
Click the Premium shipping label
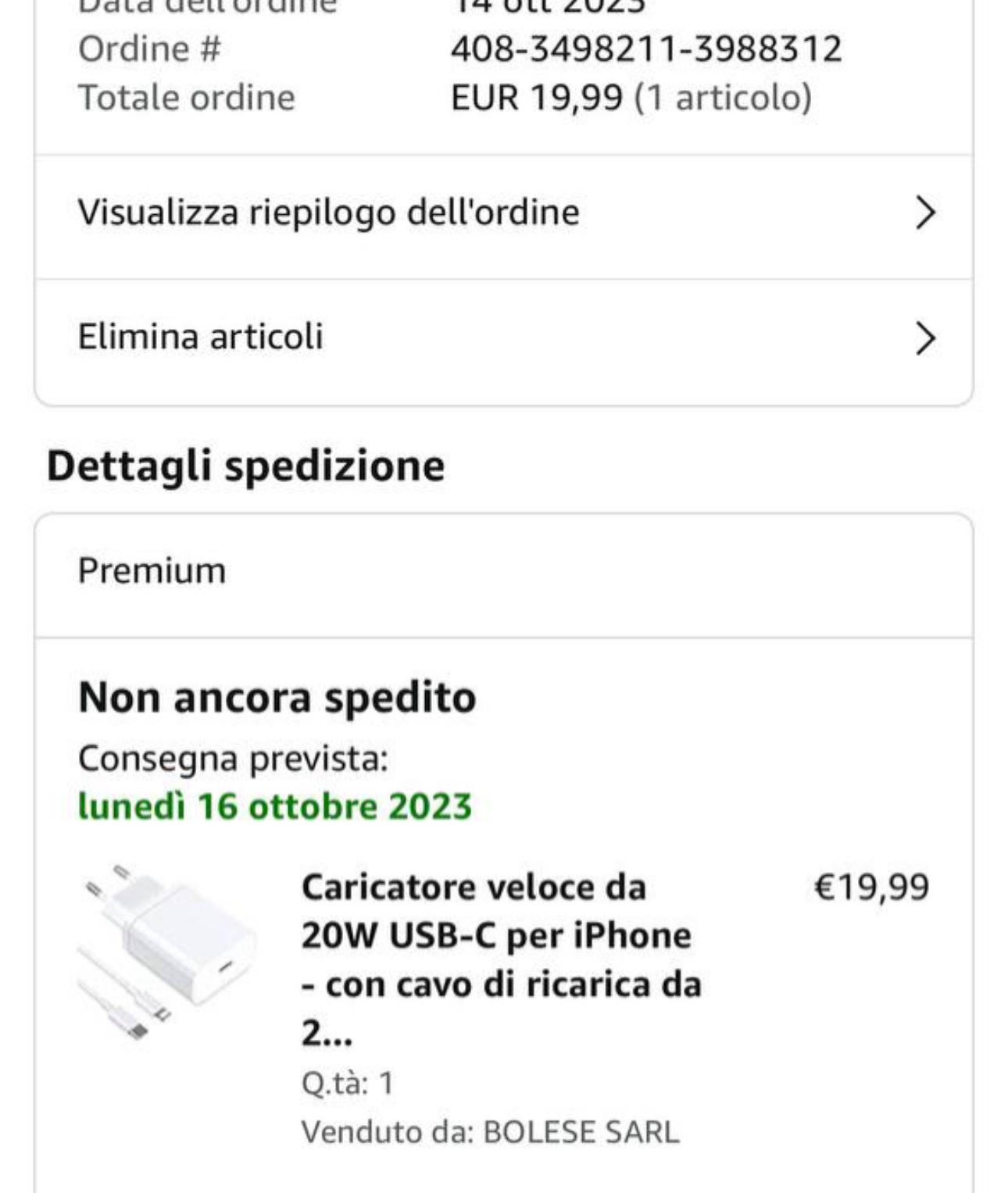(x=152, y=571)
